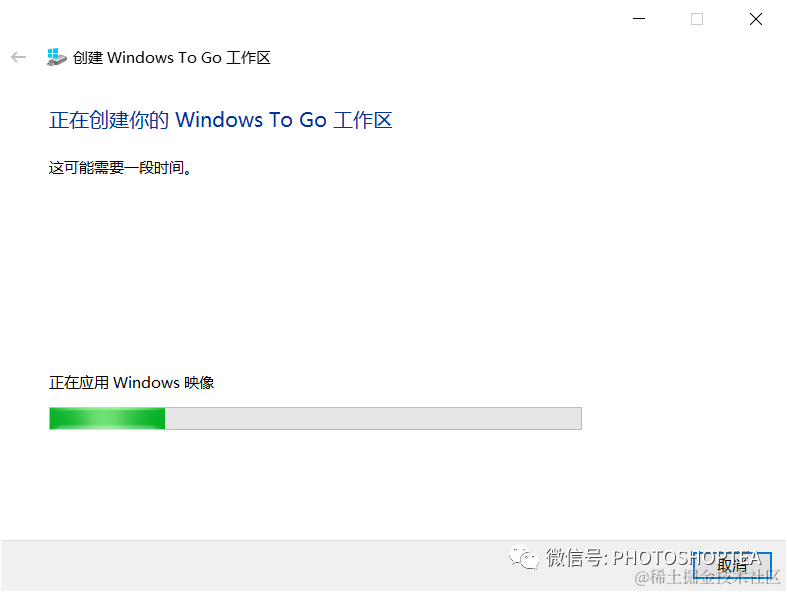Image resolution: width=787 pixels, height=592 pixels.
Task: Click the WeChat logo watermark
Action: point(523,557)
